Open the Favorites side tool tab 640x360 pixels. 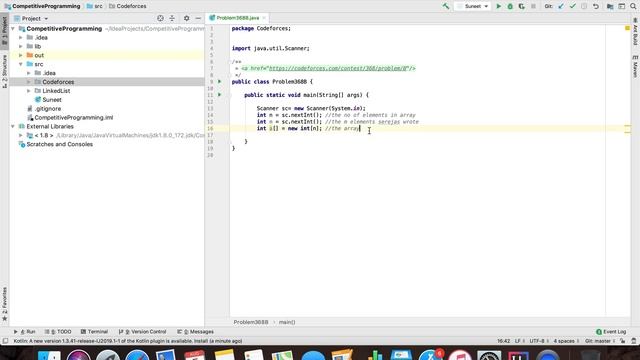pos(4,304)
